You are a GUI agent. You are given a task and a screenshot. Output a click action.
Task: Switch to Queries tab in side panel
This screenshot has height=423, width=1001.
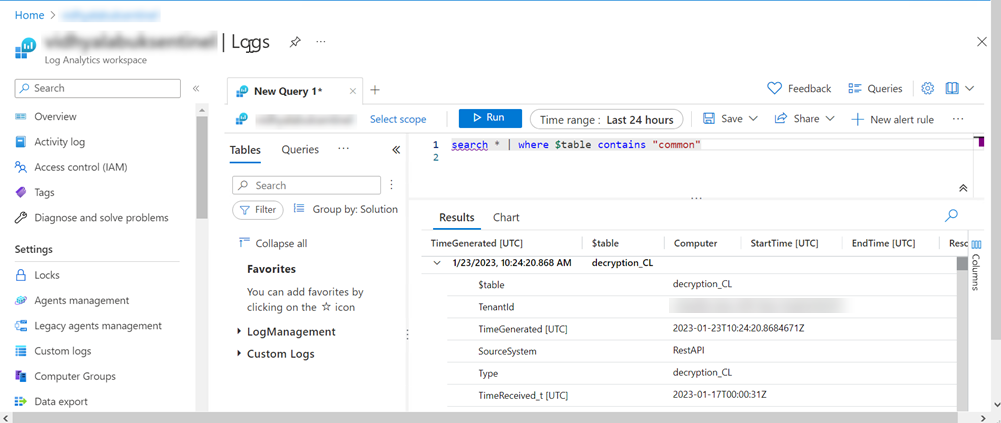300,150
